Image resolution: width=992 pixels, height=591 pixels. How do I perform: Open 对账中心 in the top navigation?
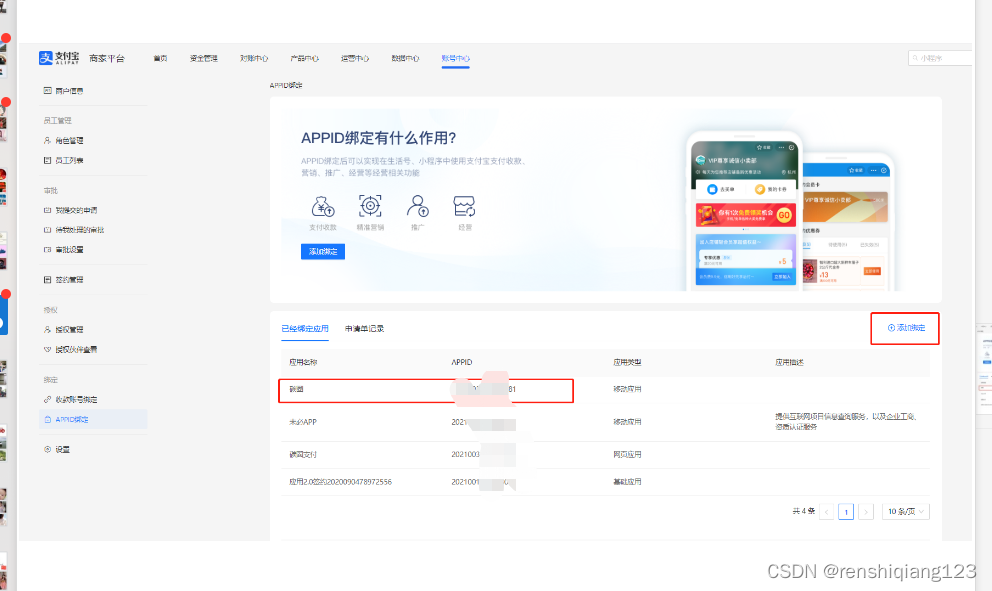(254, 58)
